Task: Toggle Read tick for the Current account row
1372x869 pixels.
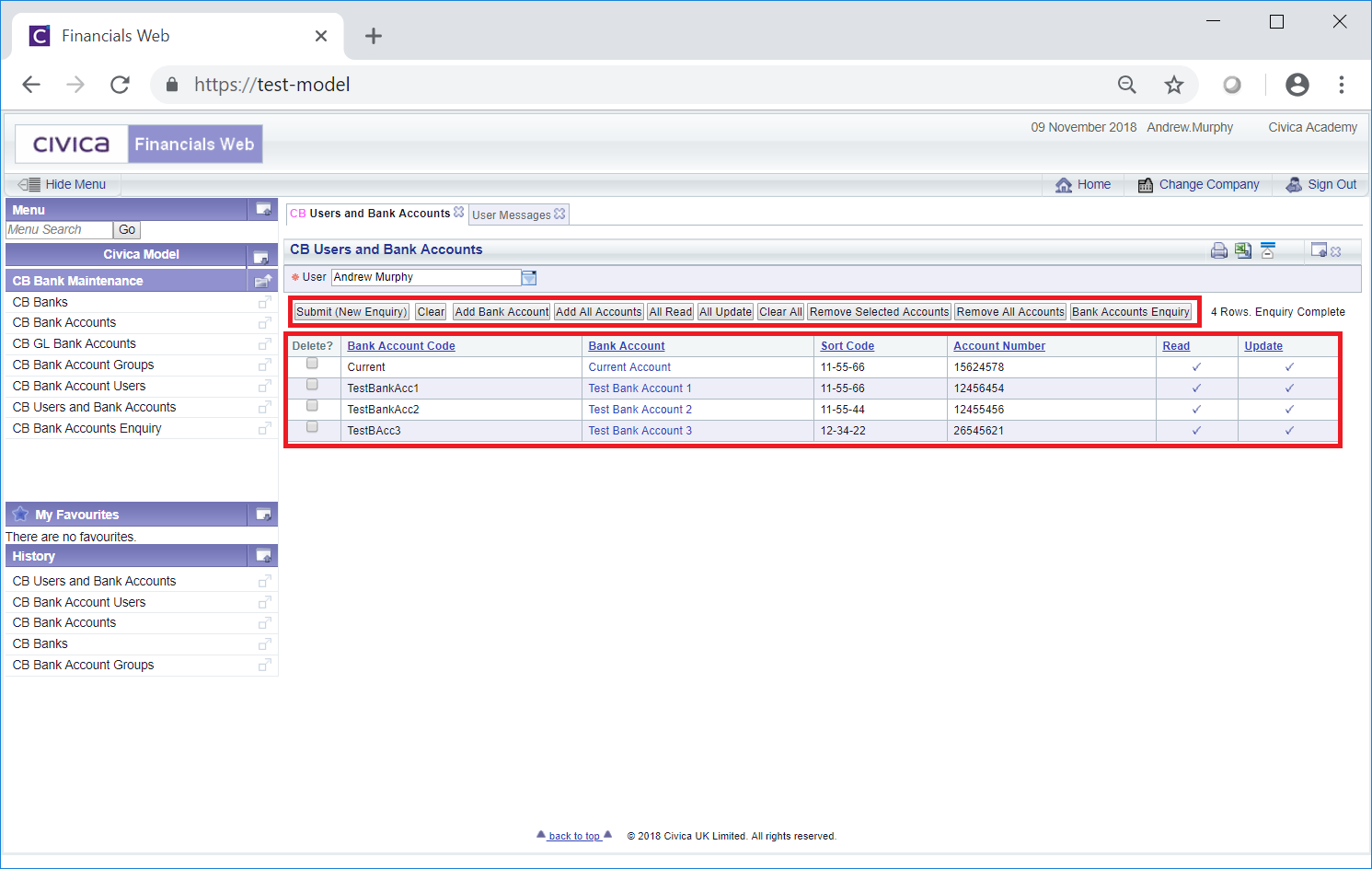Action: click(x=1197, y=367)
